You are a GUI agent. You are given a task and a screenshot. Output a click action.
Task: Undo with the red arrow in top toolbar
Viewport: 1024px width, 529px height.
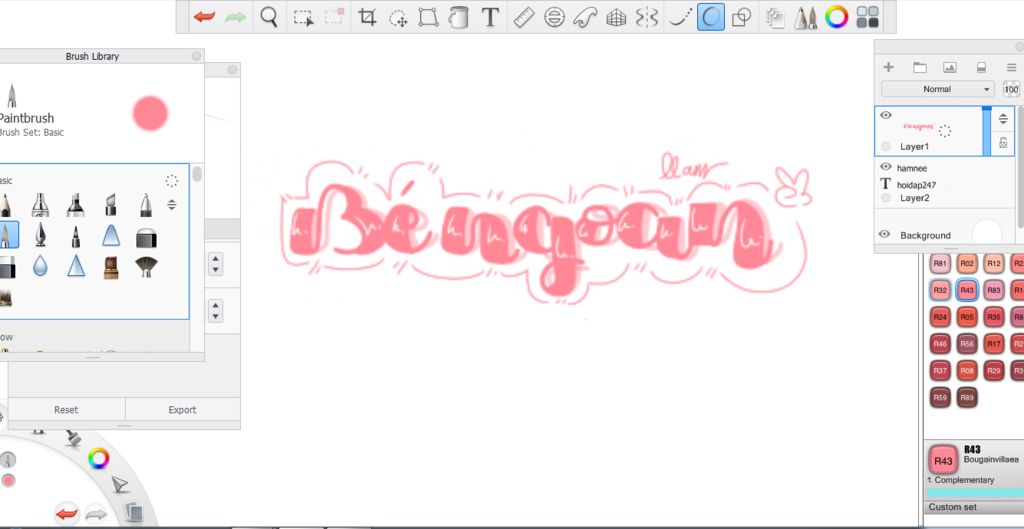coord(204,18)
